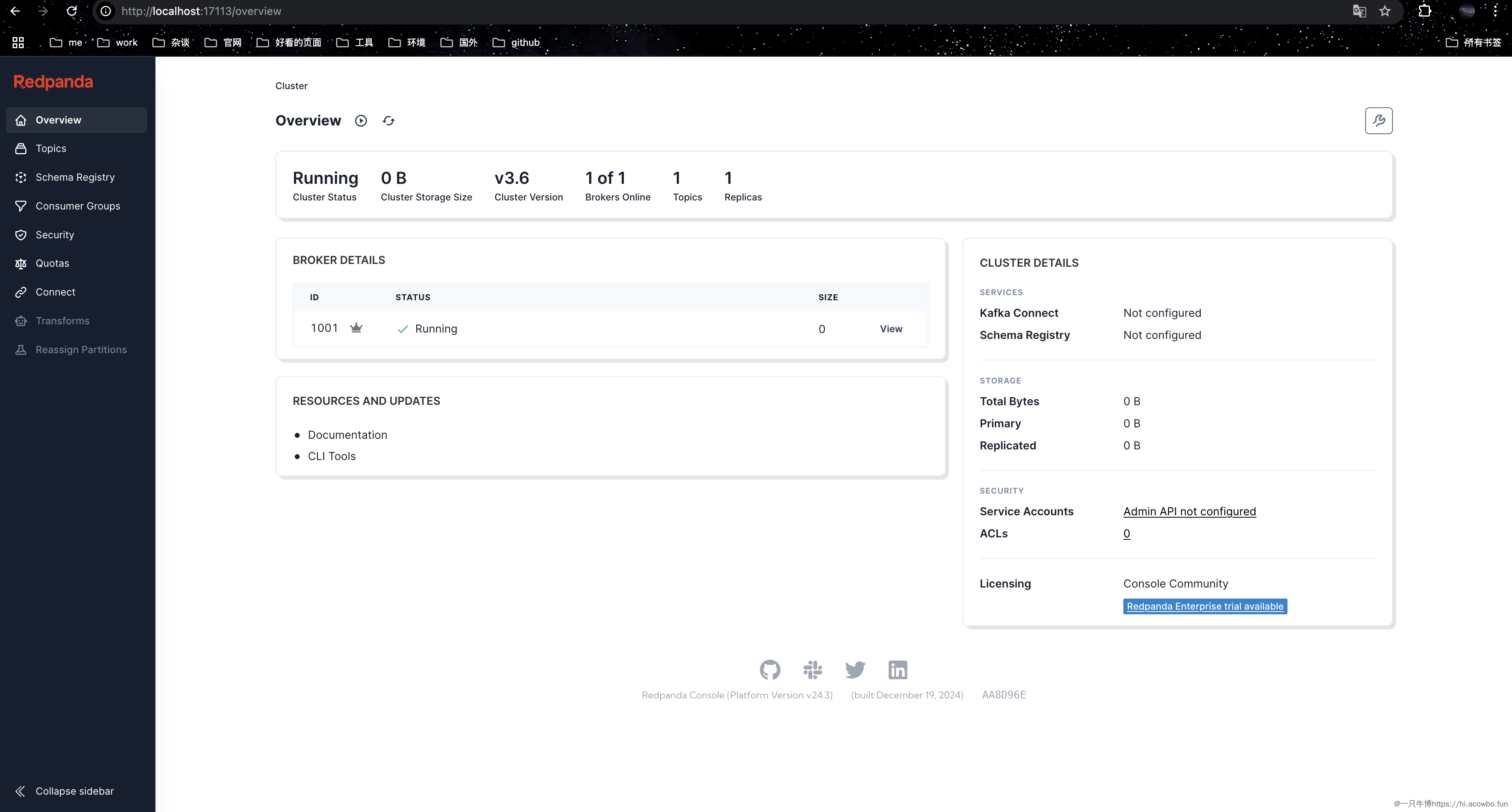Open the Topics sidebar item
This screenshot has height=812, width=1512.
pyautogui.click(x=76, y=148)
